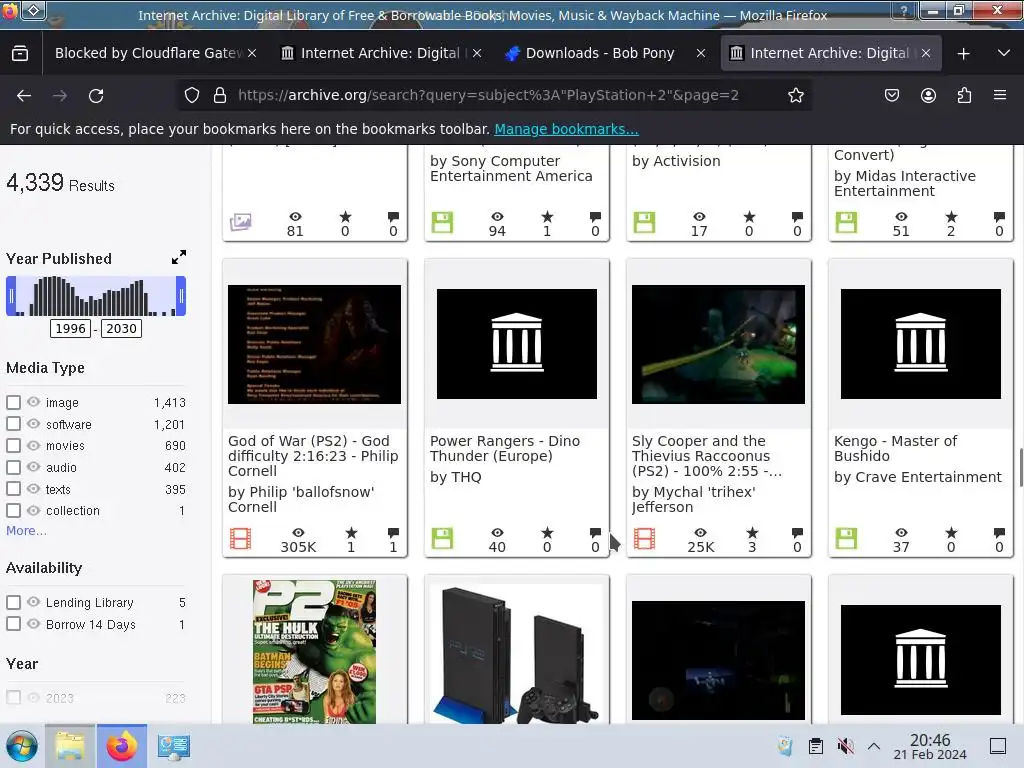Open the extensions puzzle icon
The image size is (1024, 768).
(x=964, y=95)
